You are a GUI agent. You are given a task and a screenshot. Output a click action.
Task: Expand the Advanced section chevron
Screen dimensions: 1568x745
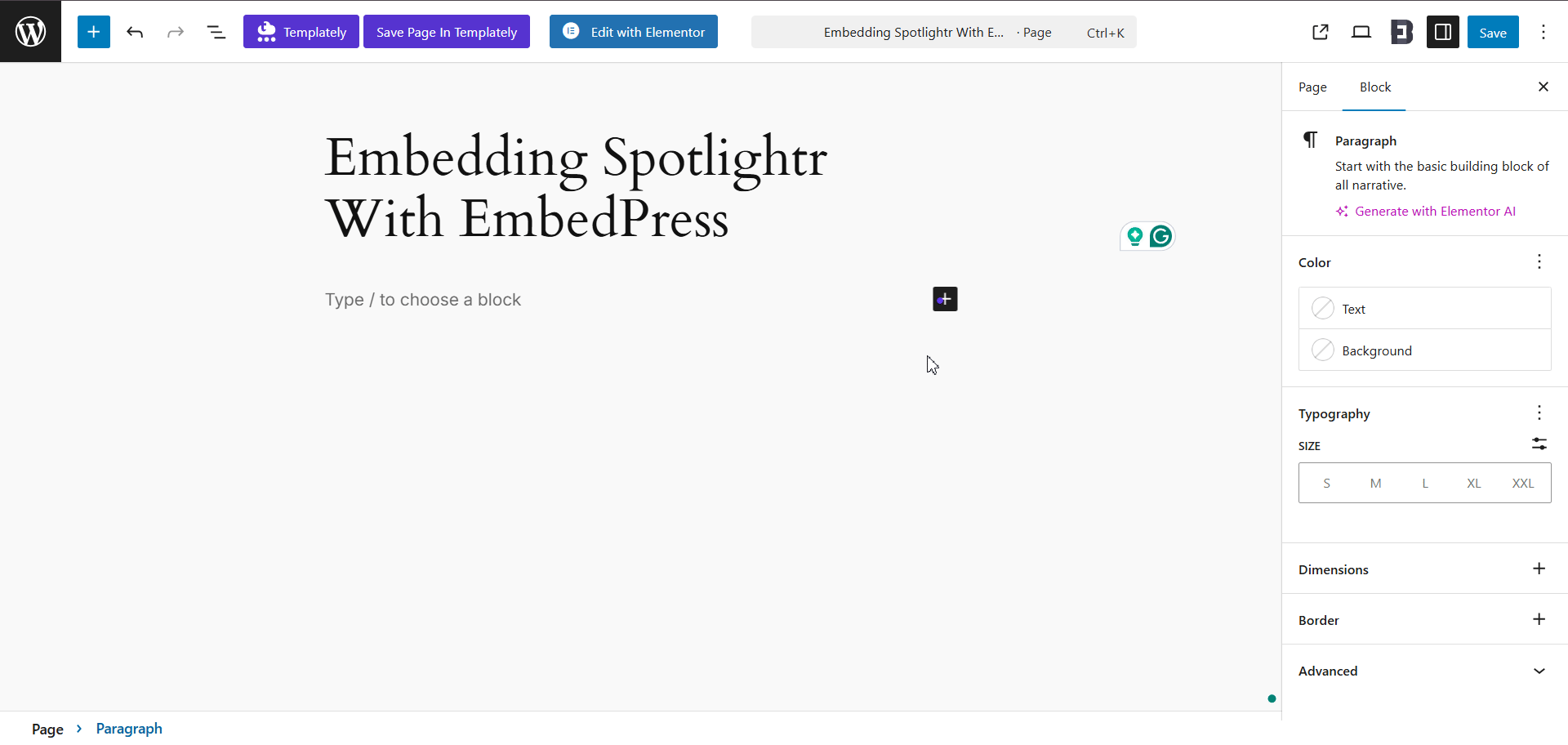pyautogui.click(x=1539, y=671)
